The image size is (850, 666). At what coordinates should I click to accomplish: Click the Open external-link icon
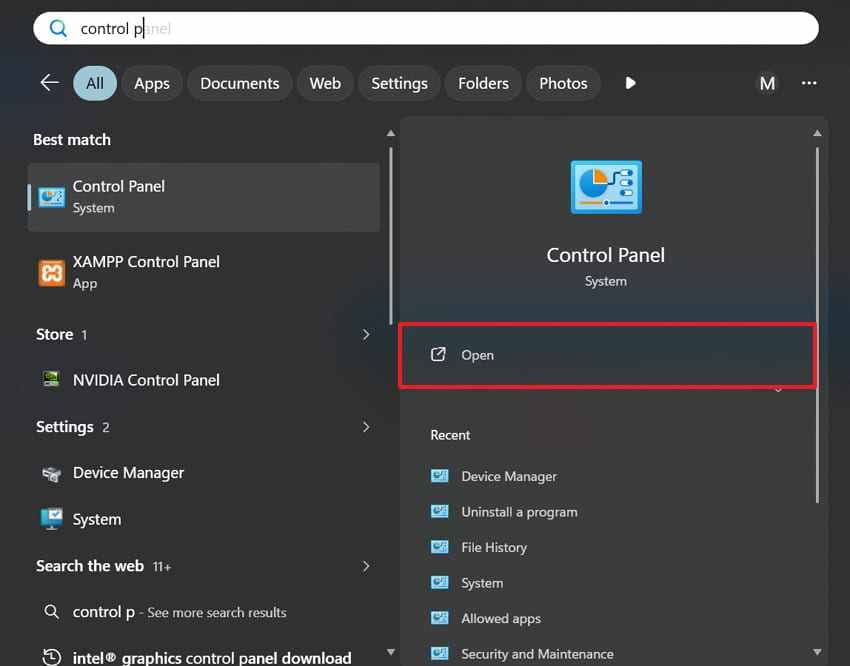pyautogui.click(x=438, y=354)
